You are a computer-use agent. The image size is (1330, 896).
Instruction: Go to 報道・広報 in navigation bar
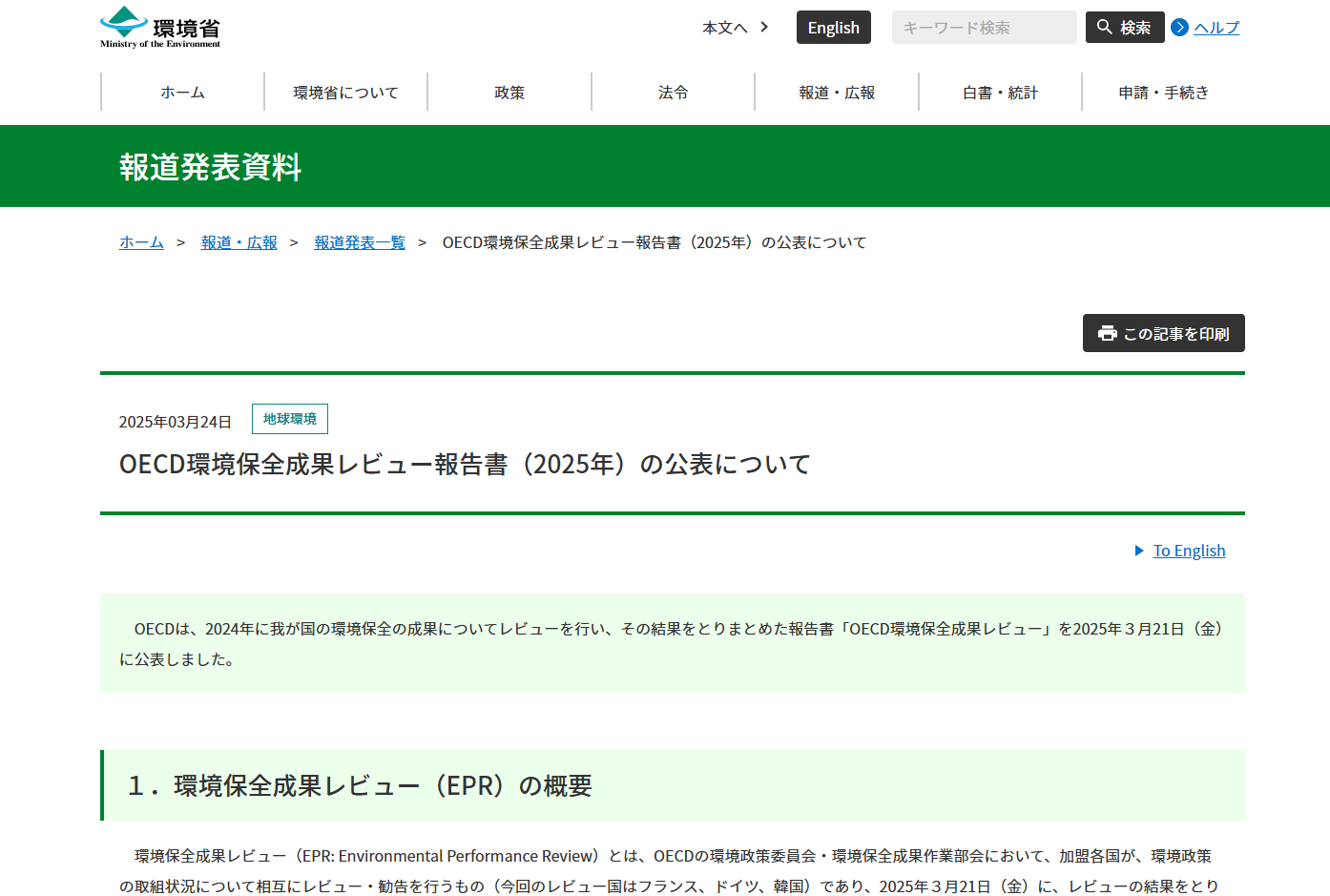point(837,93)
